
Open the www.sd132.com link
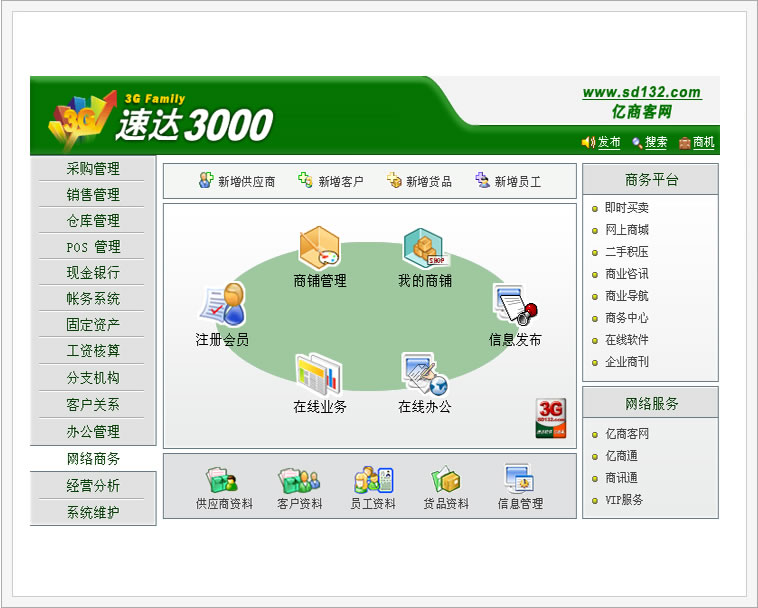(641, 92)
